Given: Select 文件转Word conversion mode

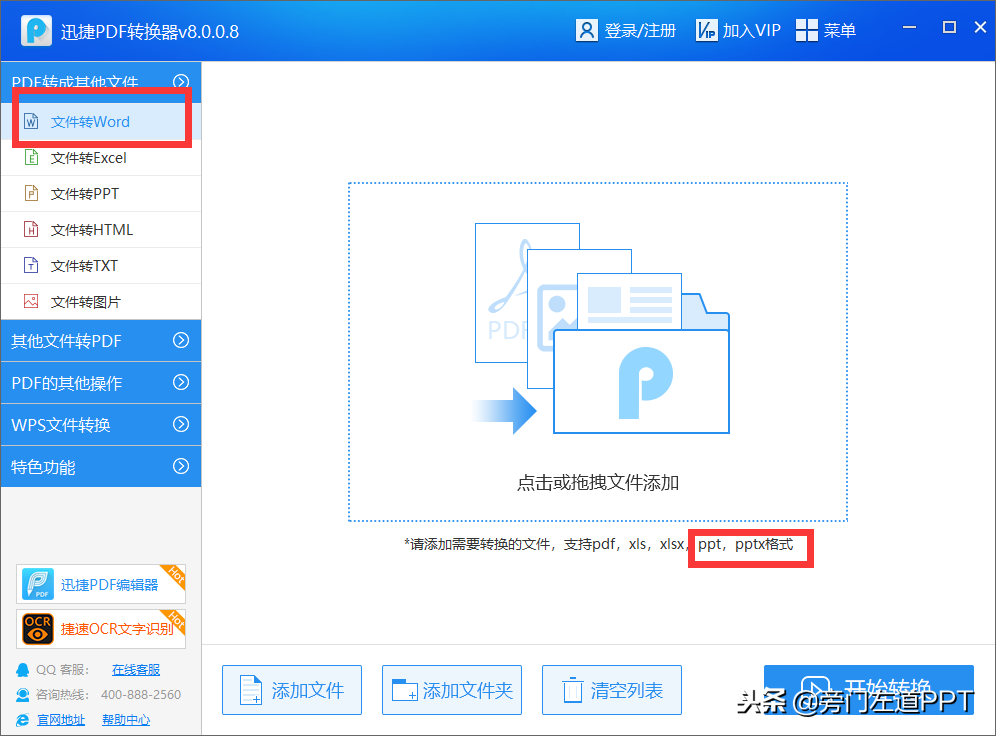Looking at the screenshot, I should [x=102, y=121].
